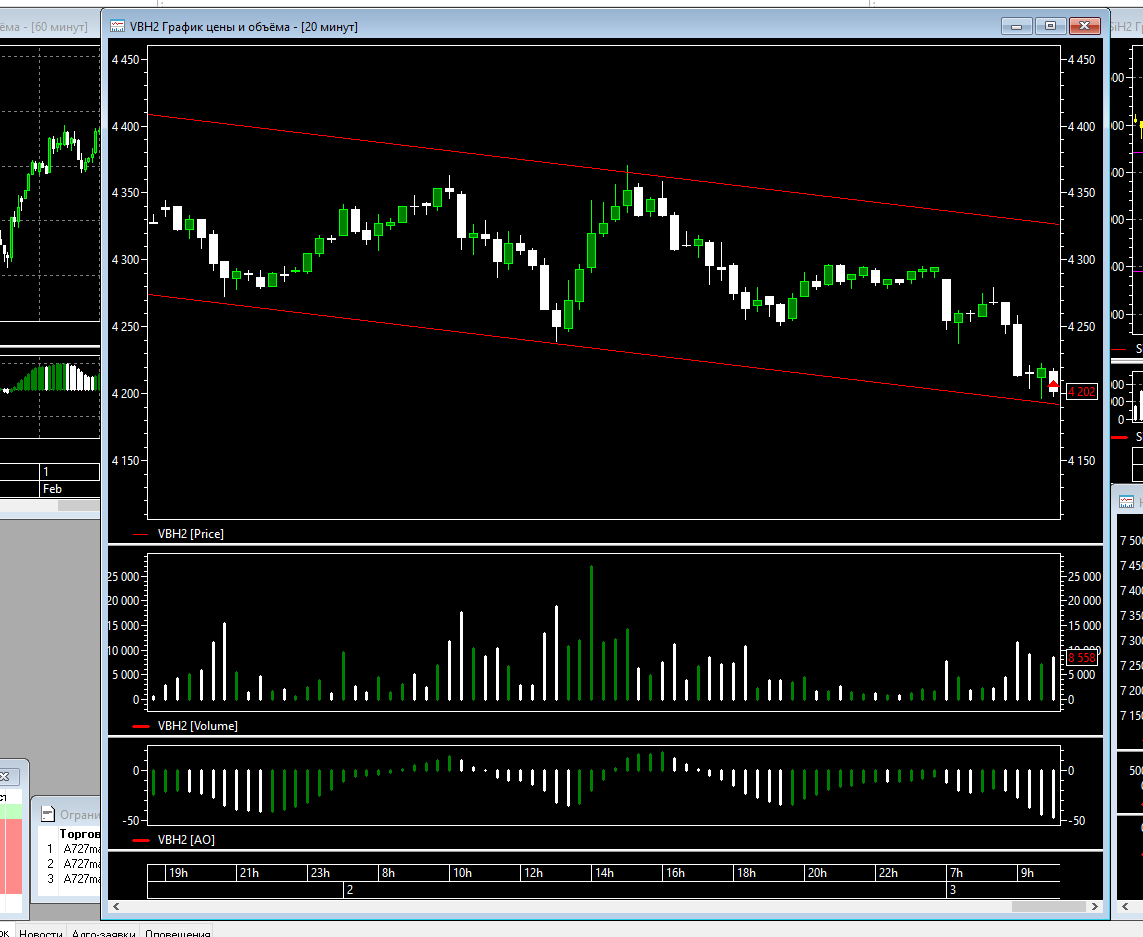Switch to the Алго-заявки tab
The height and width of the screenshot is (937, 1143).
(103, 932)
